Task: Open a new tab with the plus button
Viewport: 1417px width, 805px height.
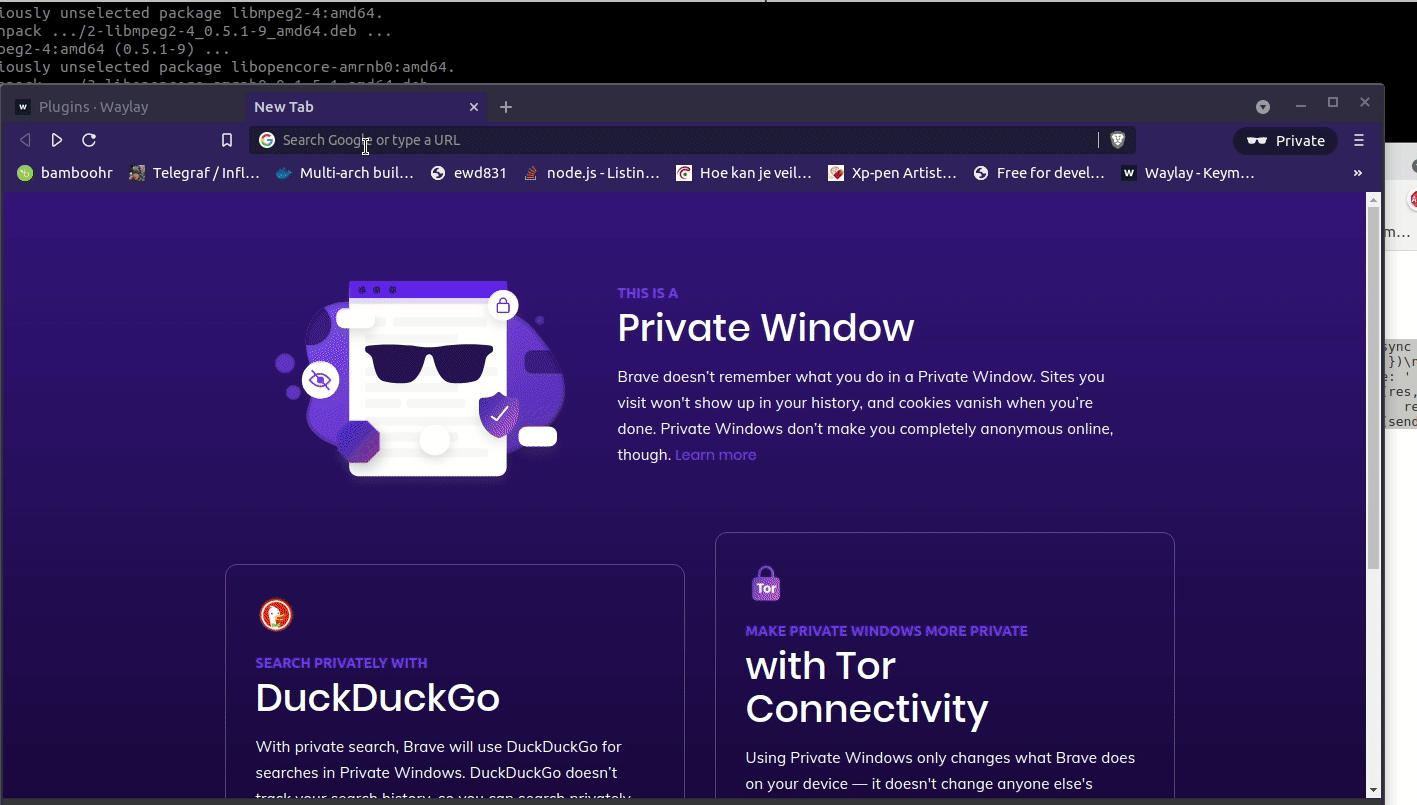Action: tap(506, 107)
